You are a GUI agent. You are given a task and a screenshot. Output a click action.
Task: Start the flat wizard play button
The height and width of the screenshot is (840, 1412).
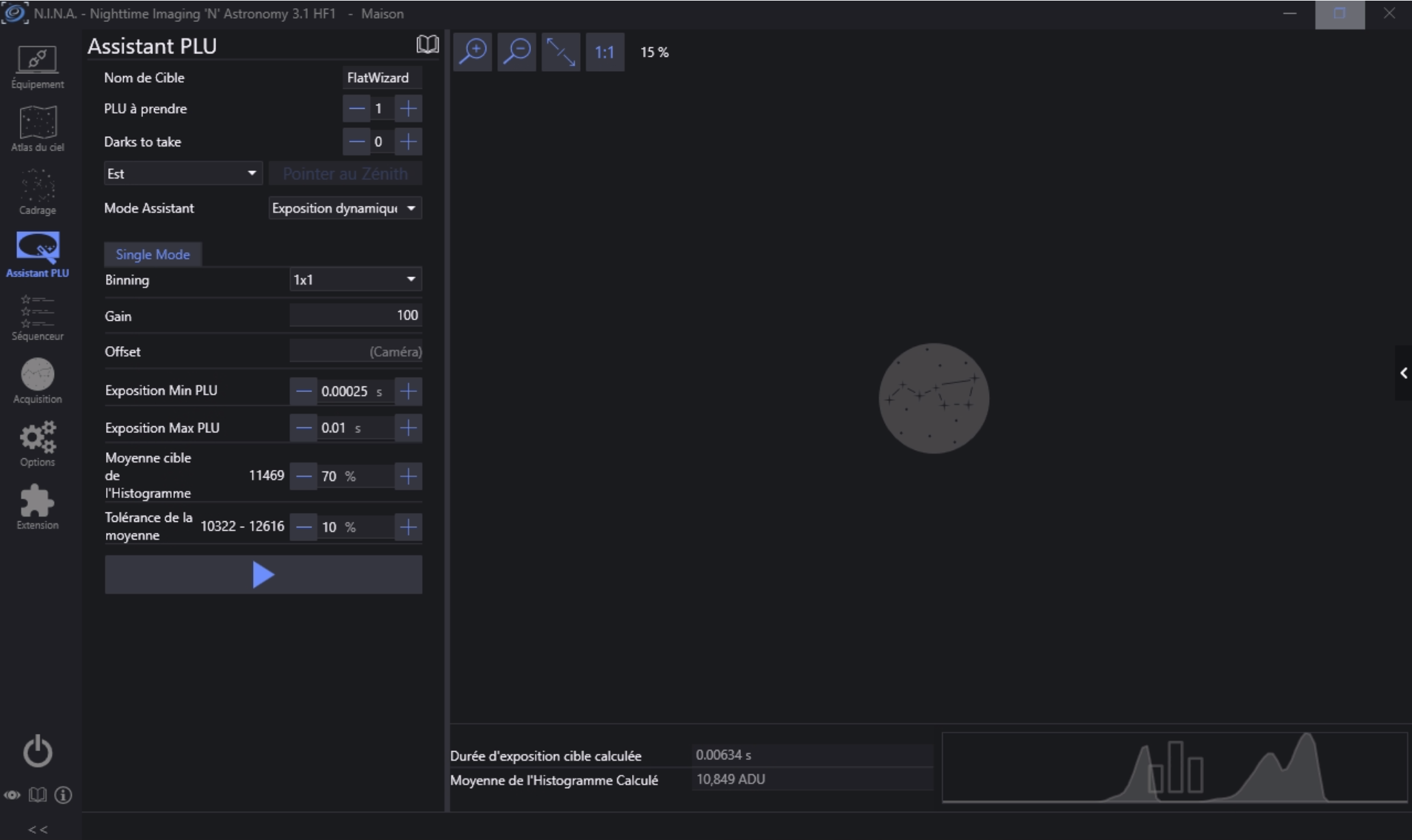tap(263, 575)
